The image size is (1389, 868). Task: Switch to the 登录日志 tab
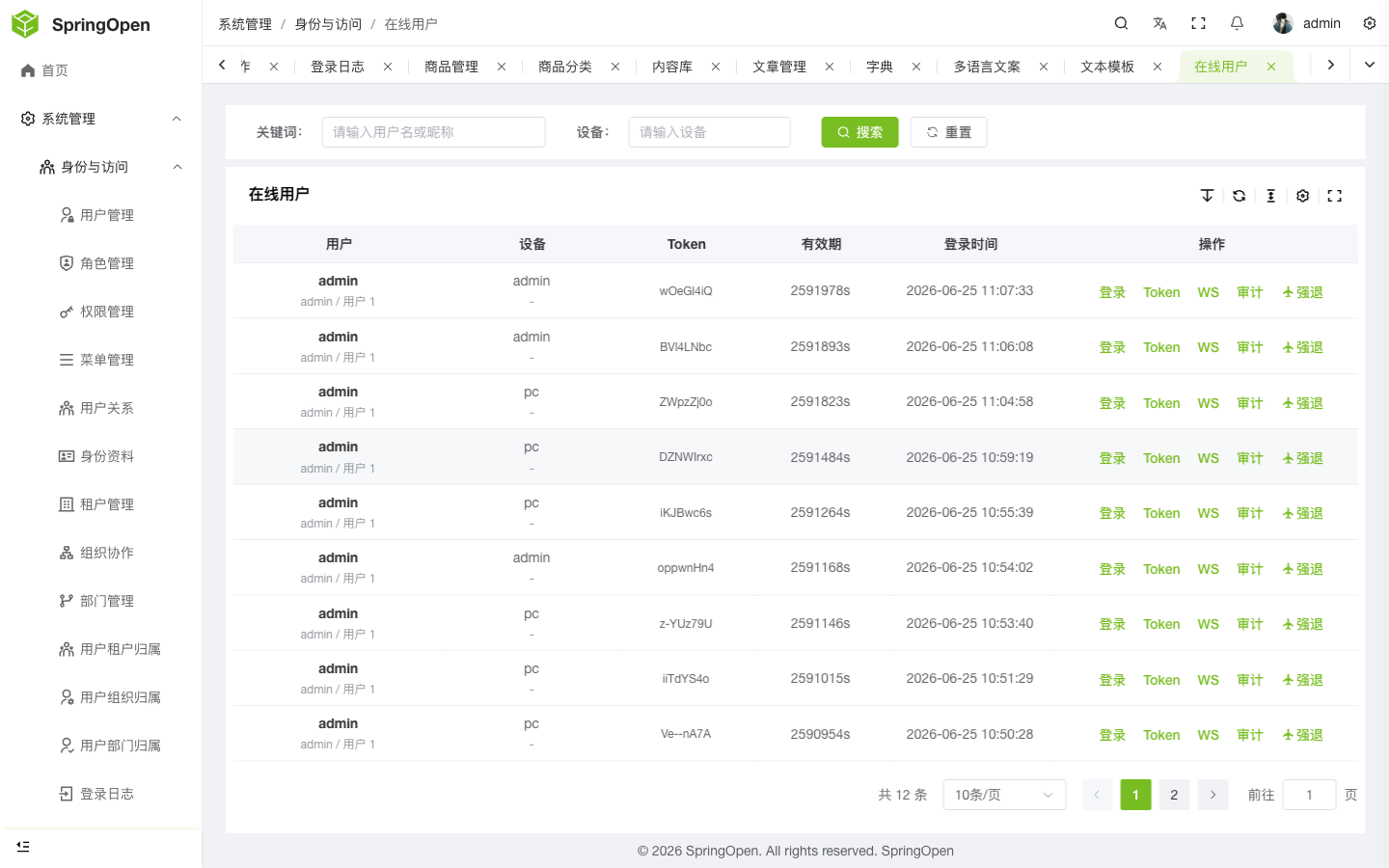[338, 67]
